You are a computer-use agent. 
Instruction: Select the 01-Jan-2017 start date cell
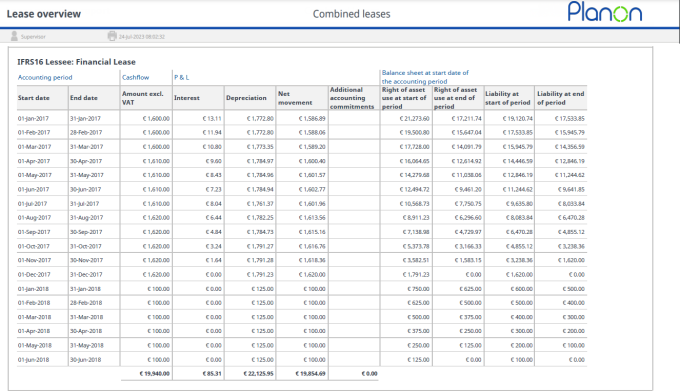33,118
